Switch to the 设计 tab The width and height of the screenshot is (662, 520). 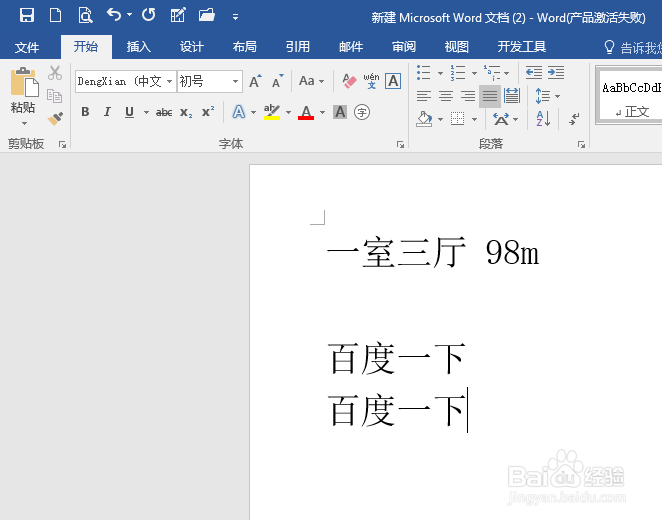(x=192, y=47)
